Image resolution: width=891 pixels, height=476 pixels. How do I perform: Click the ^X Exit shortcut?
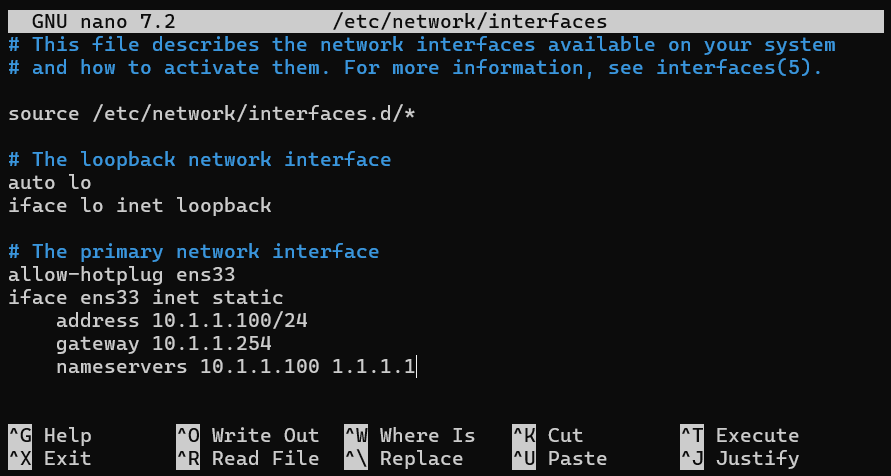(x=50, y=458)
